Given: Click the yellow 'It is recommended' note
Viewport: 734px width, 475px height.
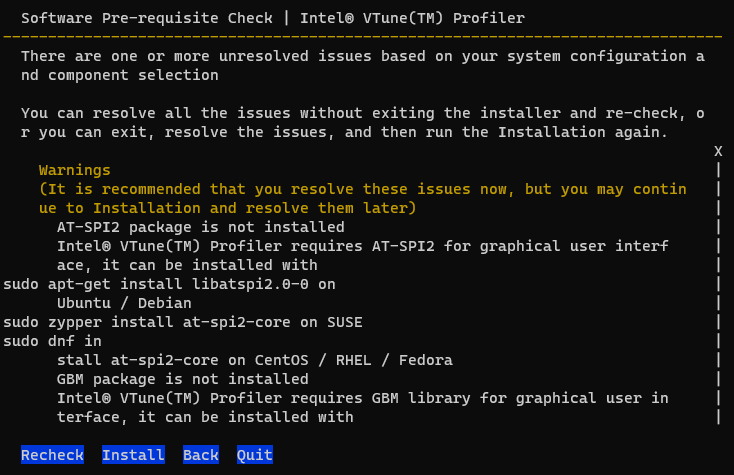Looking at the screenshot, I should [x=362, y=189].
